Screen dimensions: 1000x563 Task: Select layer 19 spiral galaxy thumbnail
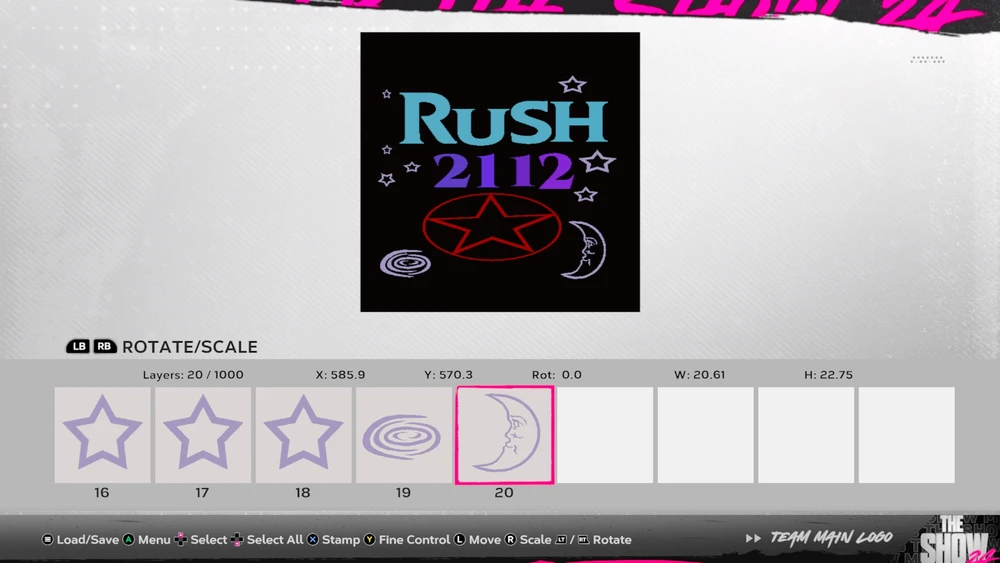tap(404, 435)
